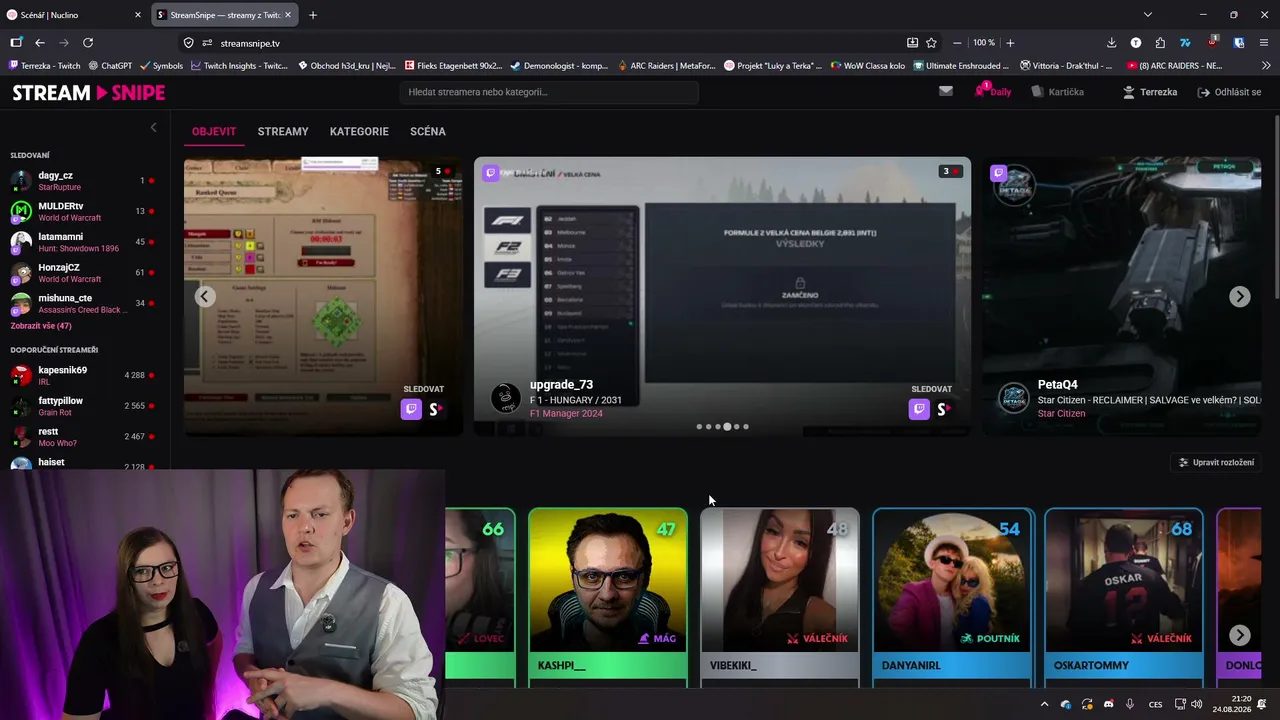Viewport: 1280px width, 720px height.
Task: Zoom in the page with plus
Action: click(x=1010, y=43)
